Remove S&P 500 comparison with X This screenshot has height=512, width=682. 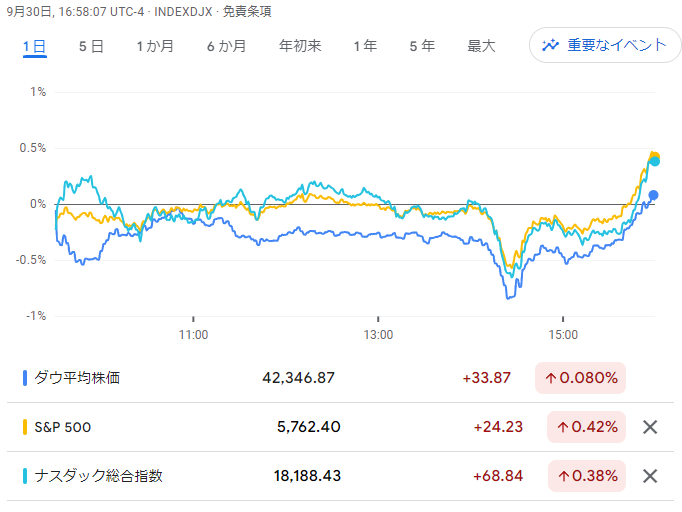coord(650,427)
